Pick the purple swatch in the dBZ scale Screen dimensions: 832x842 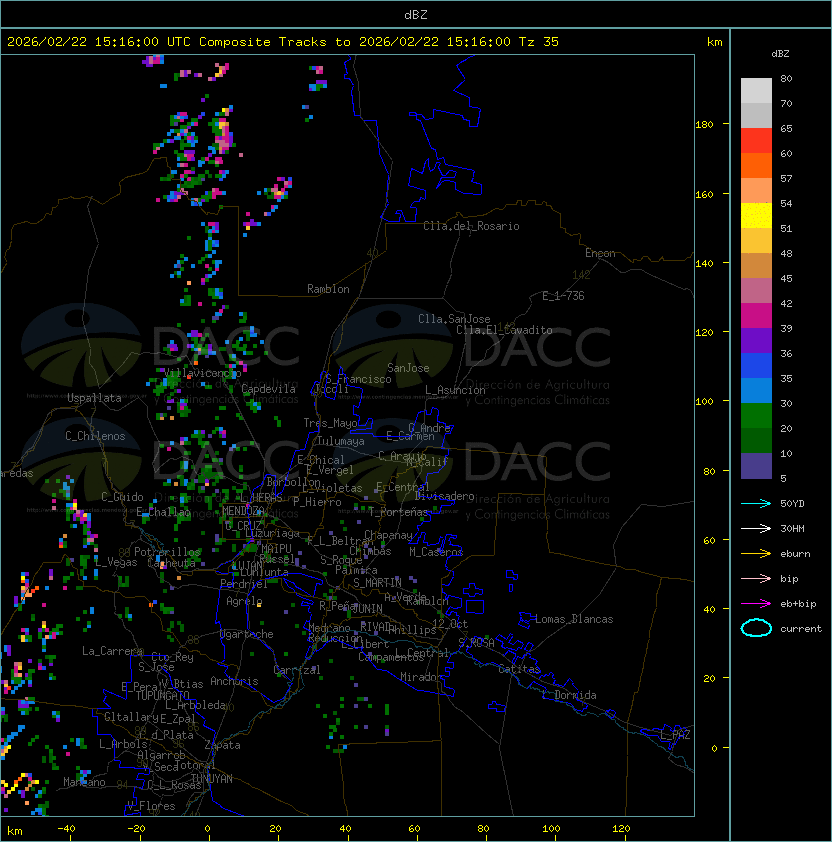(756, 340)
